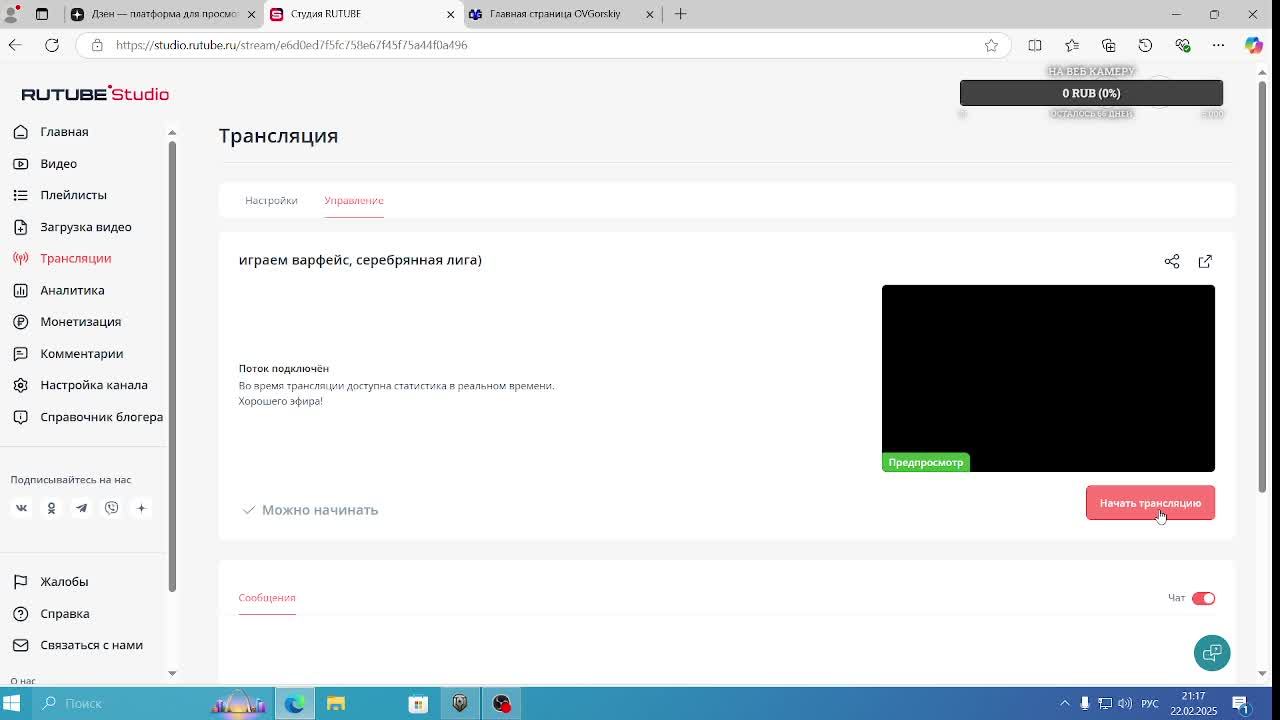The image size is (1280, 720).
Task: Open the Odnoklassniki social icon
Action: (51, 508)
